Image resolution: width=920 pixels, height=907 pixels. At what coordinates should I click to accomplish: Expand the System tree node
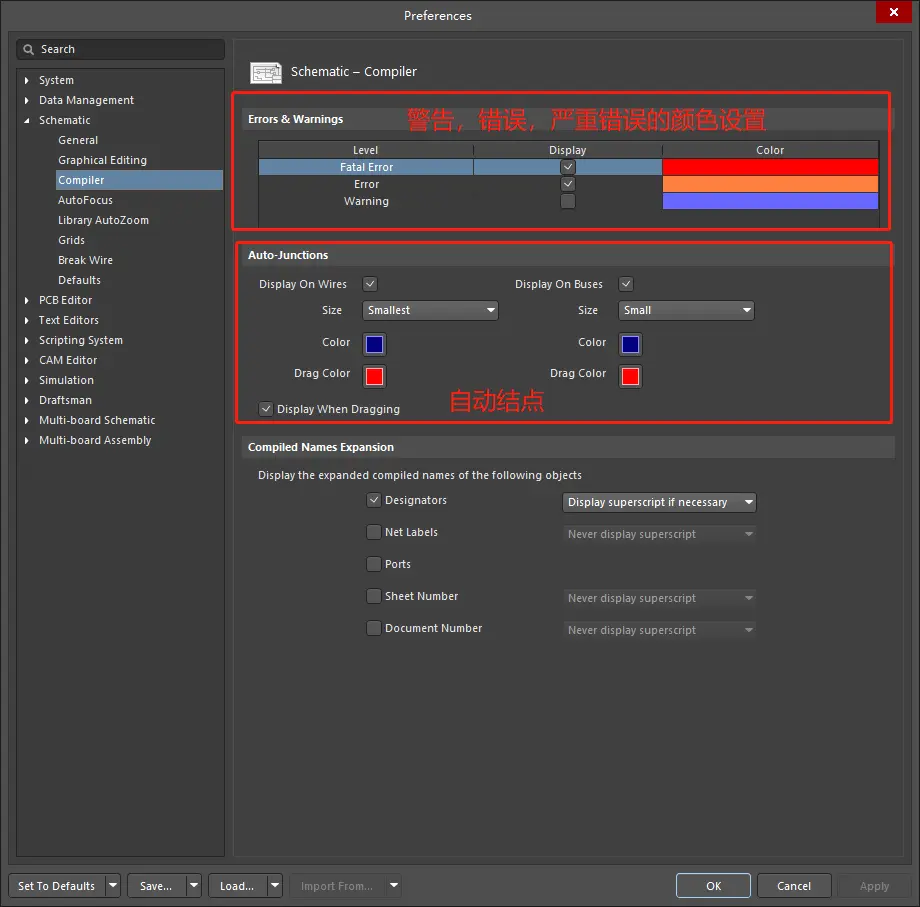click(x=26, y=80)
